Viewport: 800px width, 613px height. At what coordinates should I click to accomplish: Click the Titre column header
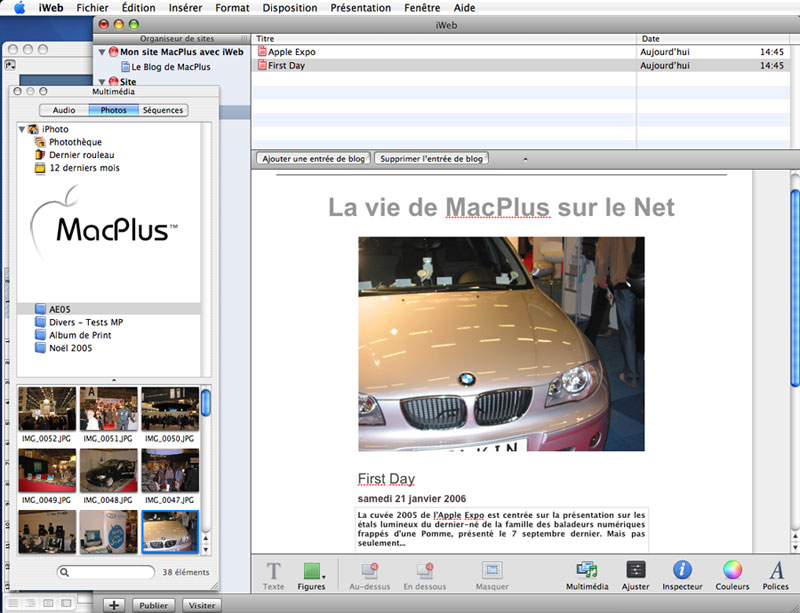coord(444,39)
